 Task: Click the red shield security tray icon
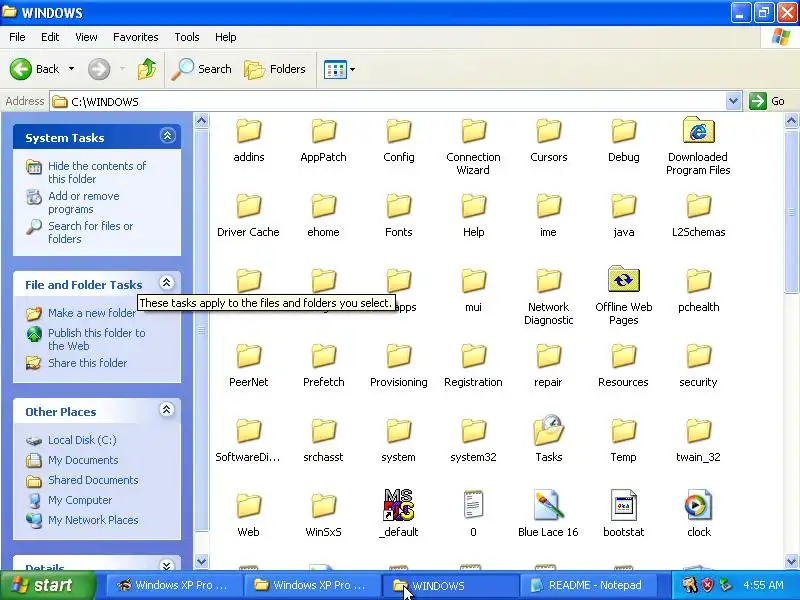707,585
